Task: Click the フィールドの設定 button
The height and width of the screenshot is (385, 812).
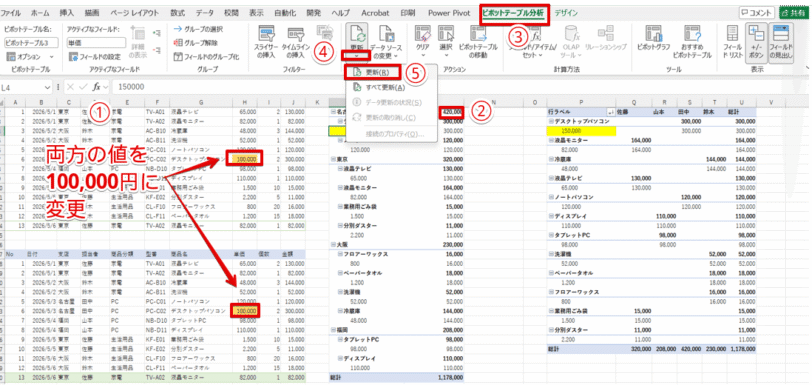Action: pos(95,56)
